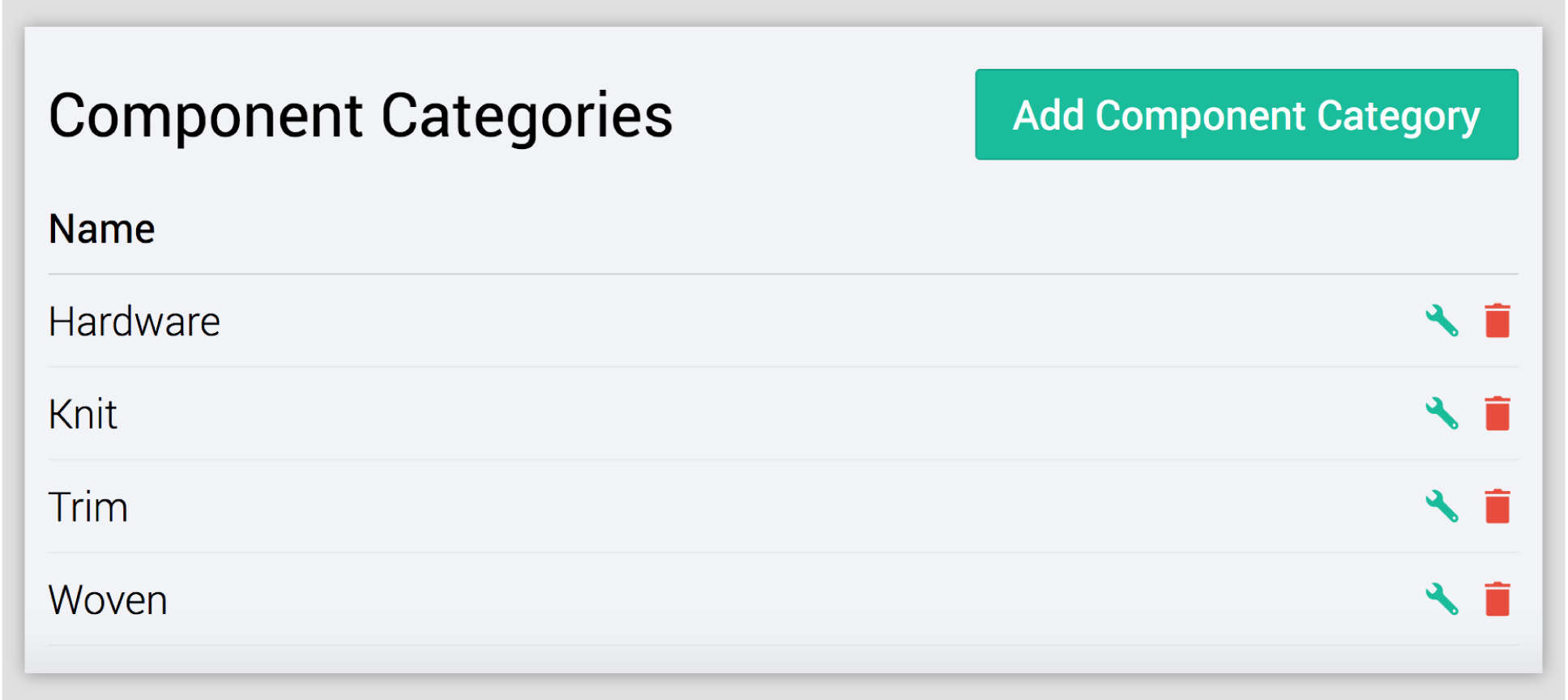Edit the Woven category
The height and width of the screenshot is (700, 1568).
pyautogui.click(x=1442, y=600)
